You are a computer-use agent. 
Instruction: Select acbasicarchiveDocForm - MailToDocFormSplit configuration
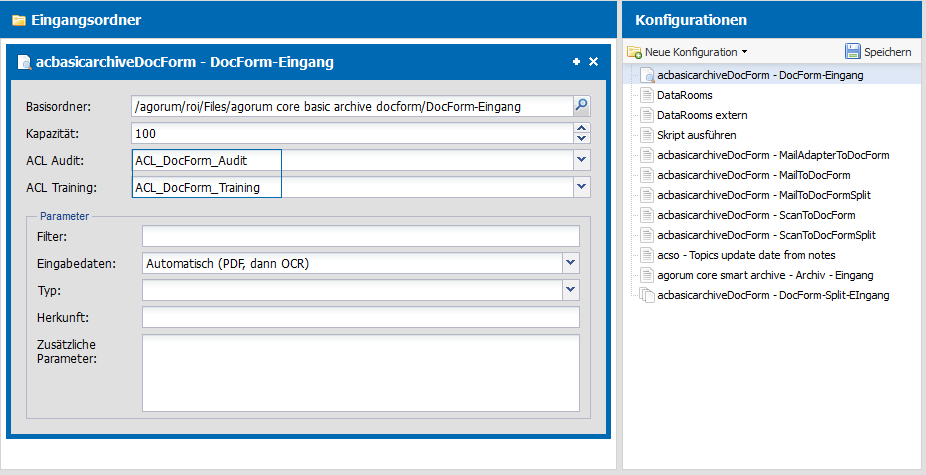tap(764, 195)
